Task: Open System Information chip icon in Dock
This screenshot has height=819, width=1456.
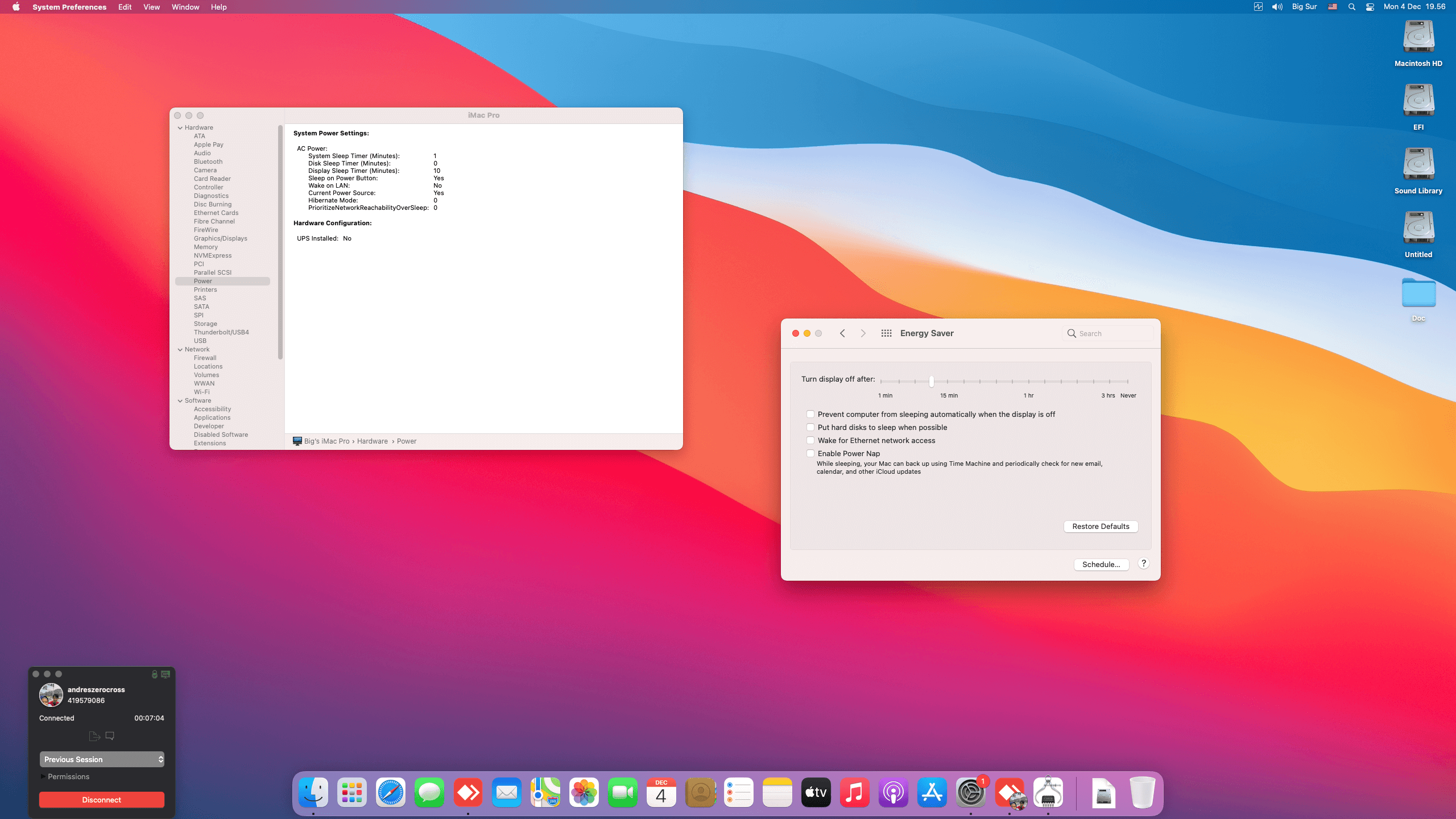Action: [x=1048, y=792]
